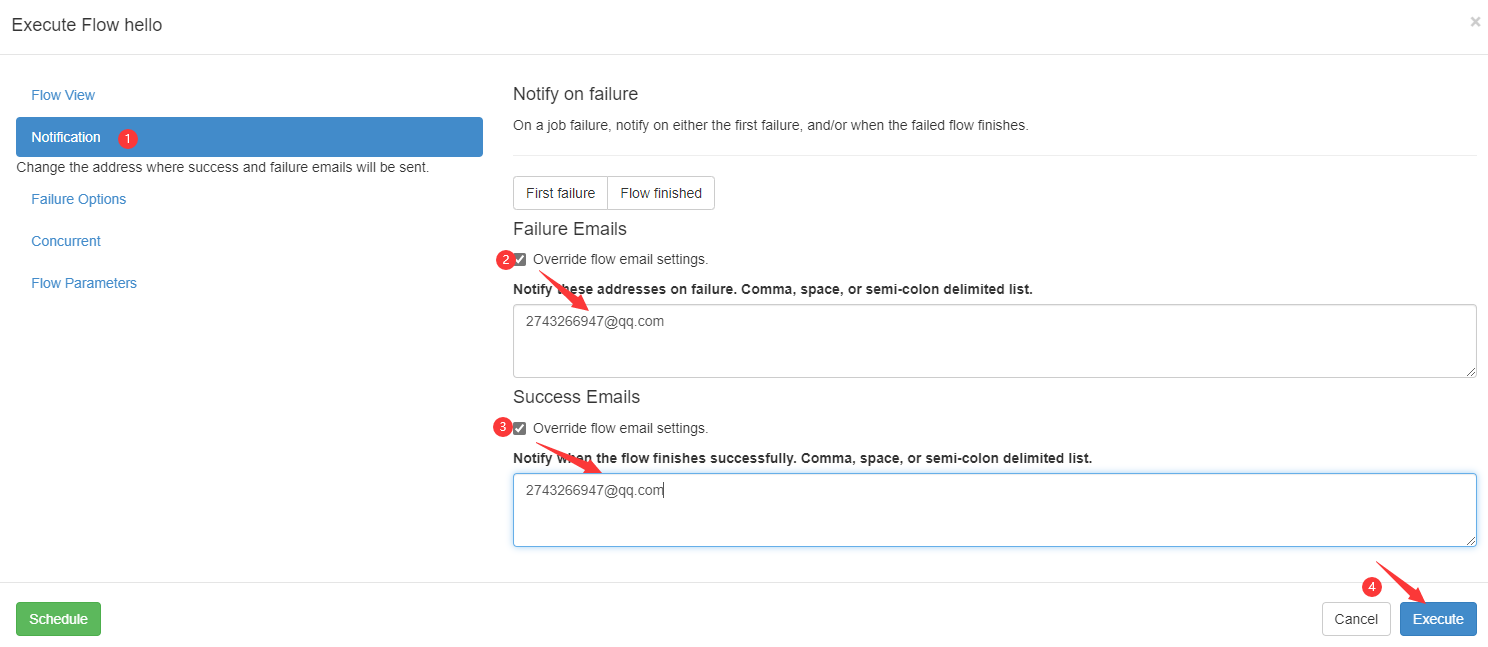Choose First failure notification option
Screen dimensions: 1488x647
[x=560, y=193]
